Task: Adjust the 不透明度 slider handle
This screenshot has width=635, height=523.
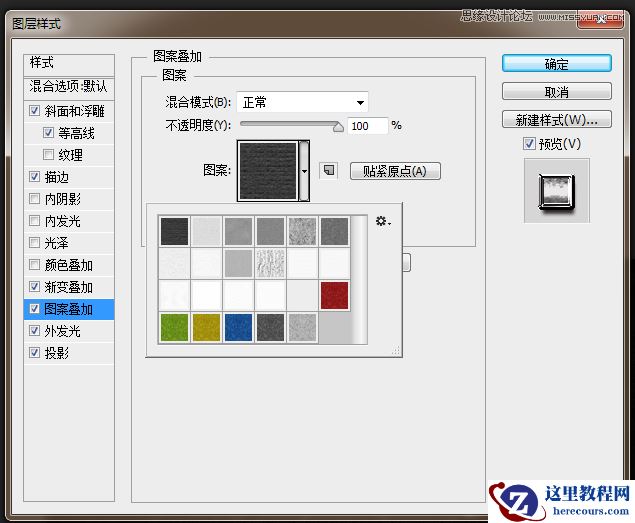Action: click(x=338, y=127)
